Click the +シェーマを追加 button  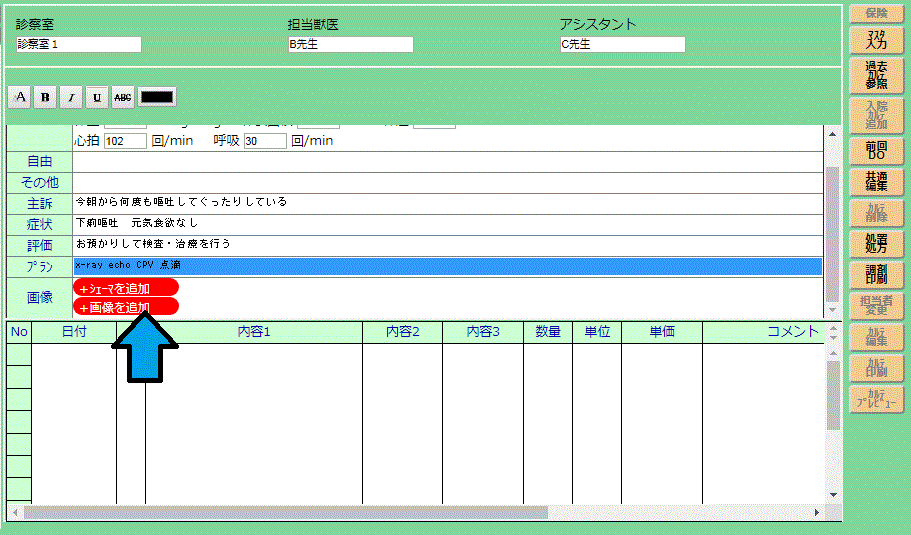coord(125,288)
